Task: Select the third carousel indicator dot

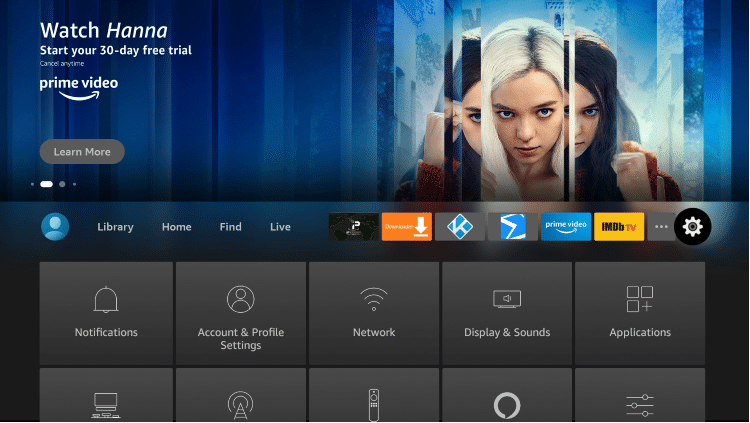Action: [62, 184]
